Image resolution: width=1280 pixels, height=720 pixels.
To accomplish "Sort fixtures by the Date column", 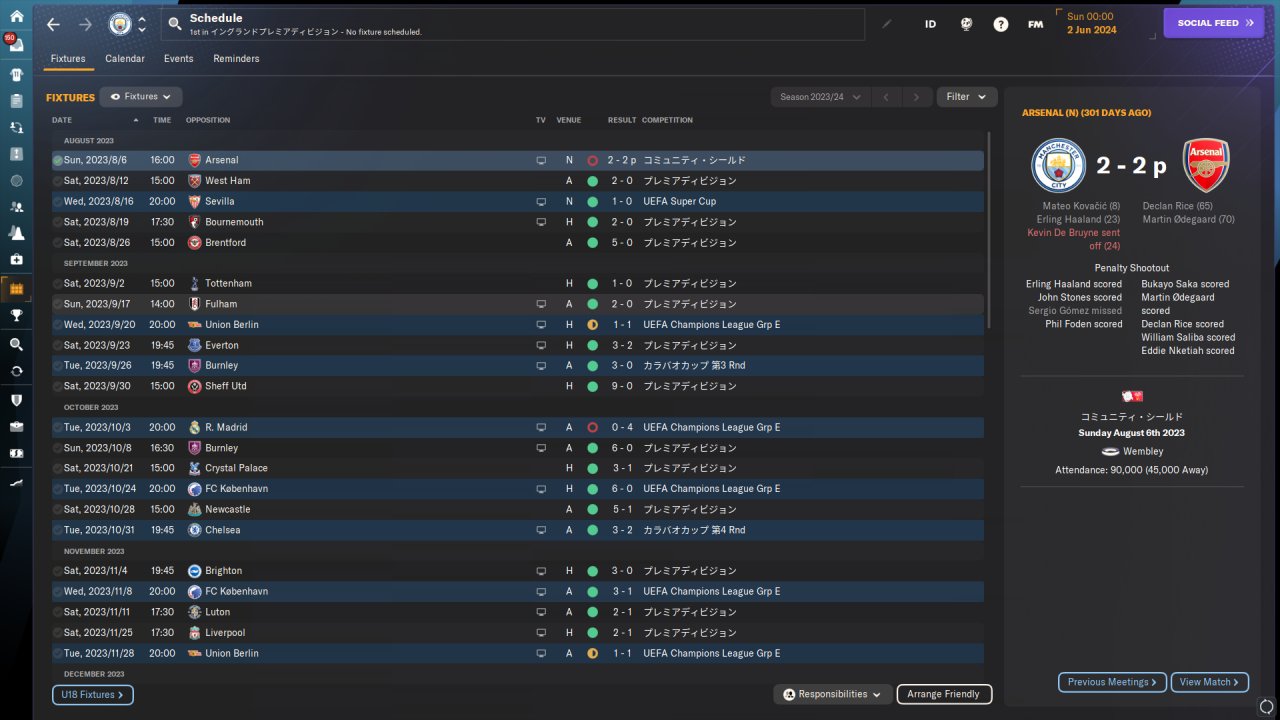I will tap(62, 120).
